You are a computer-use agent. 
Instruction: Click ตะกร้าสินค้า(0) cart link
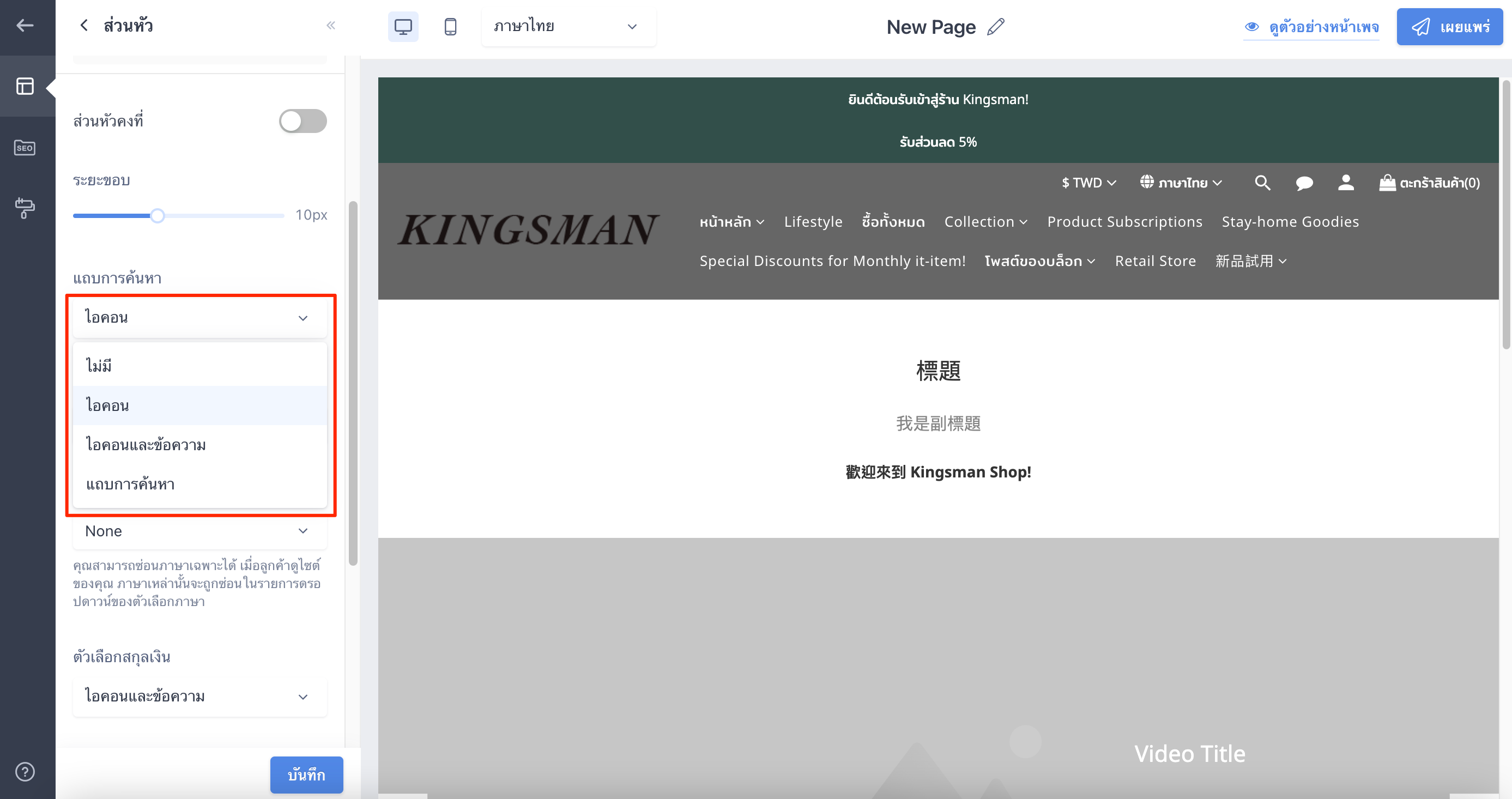point(1439,183)
